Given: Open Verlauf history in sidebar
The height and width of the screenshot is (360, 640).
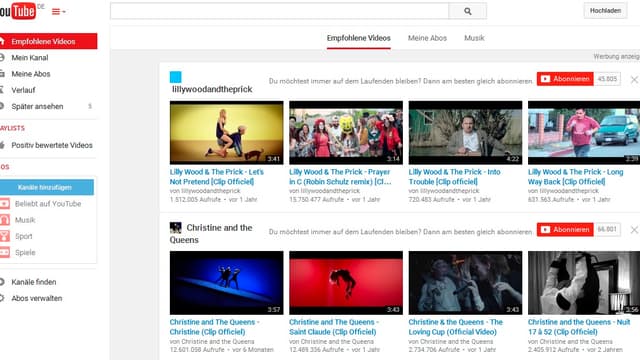Looking at the screenshot, I should [23, 90].
